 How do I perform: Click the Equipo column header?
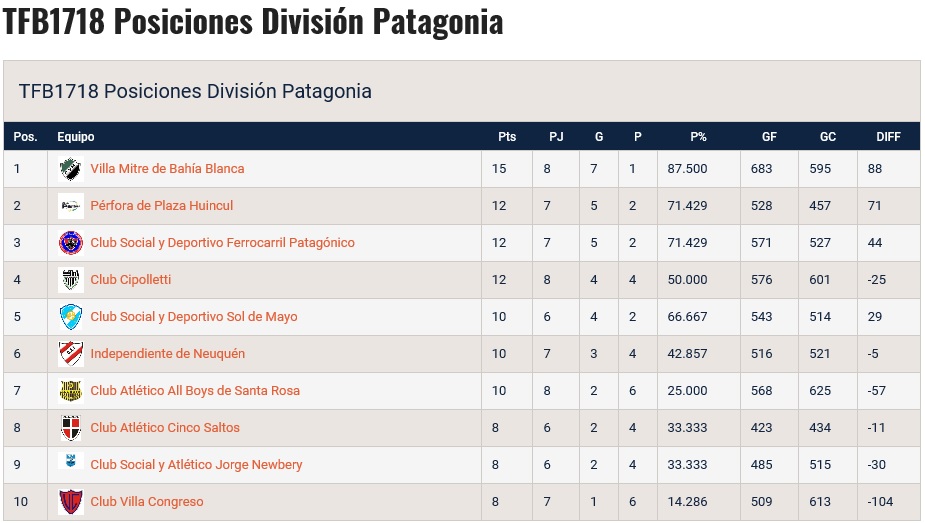[x=76, y=137]
